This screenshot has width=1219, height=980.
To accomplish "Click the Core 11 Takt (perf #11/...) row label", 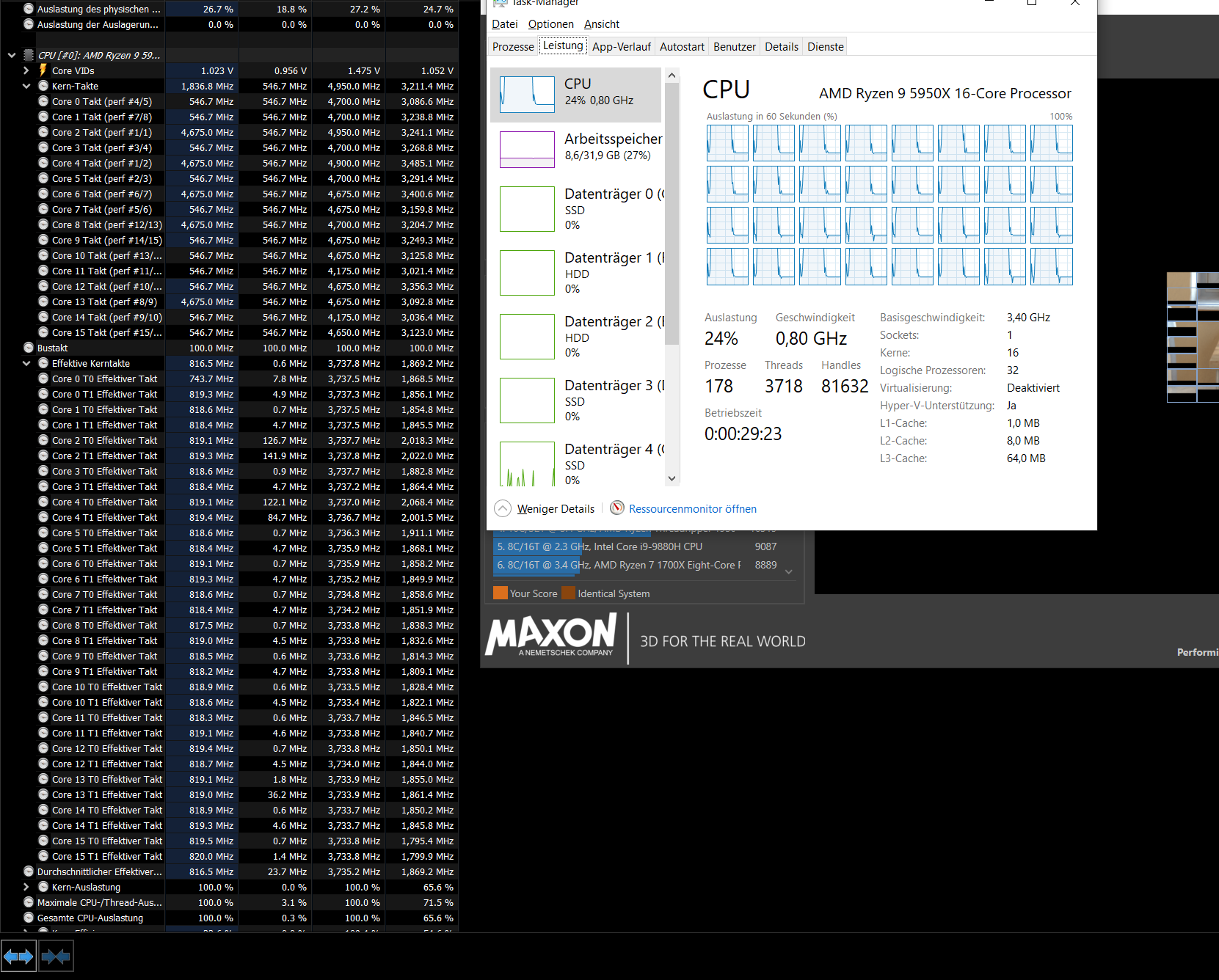I will click(x=107, y=271).
